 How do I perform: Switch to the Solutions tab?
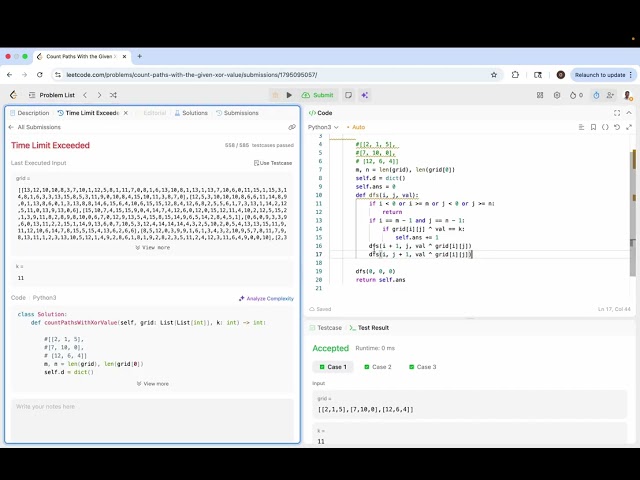click(x=191, y=113)
